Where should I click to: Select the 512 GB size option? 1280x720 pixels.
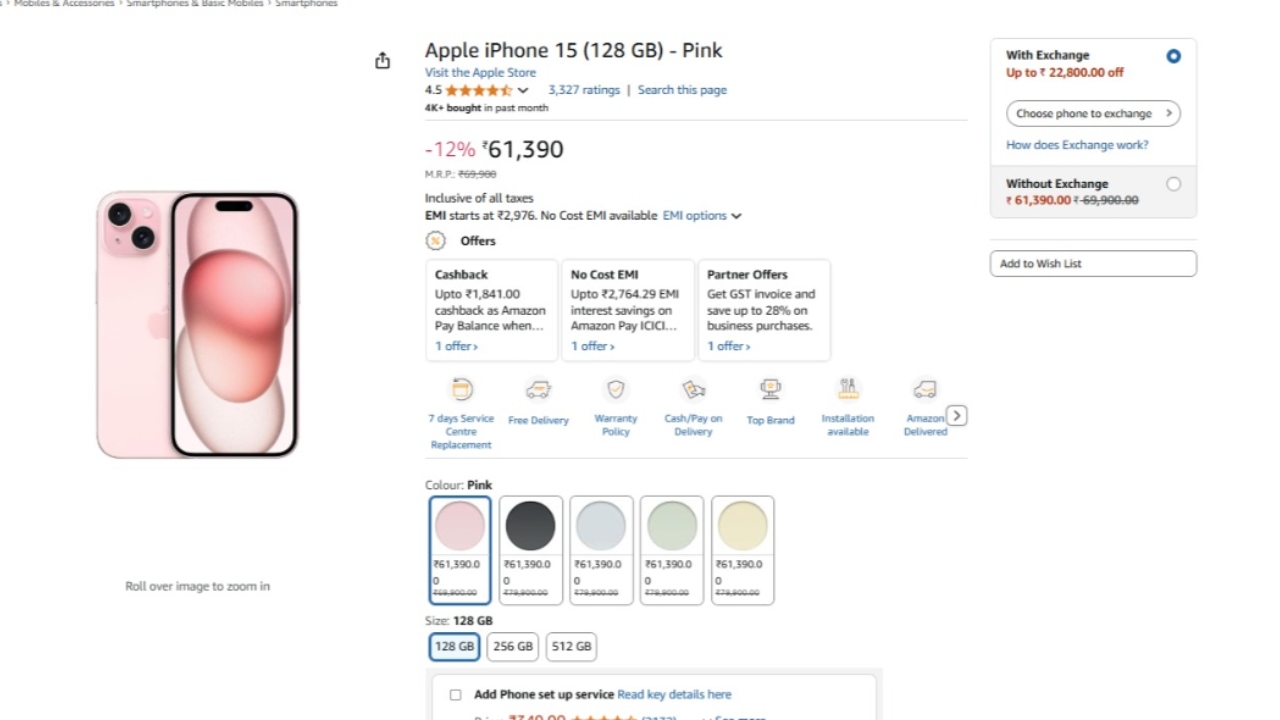point(571,647)
